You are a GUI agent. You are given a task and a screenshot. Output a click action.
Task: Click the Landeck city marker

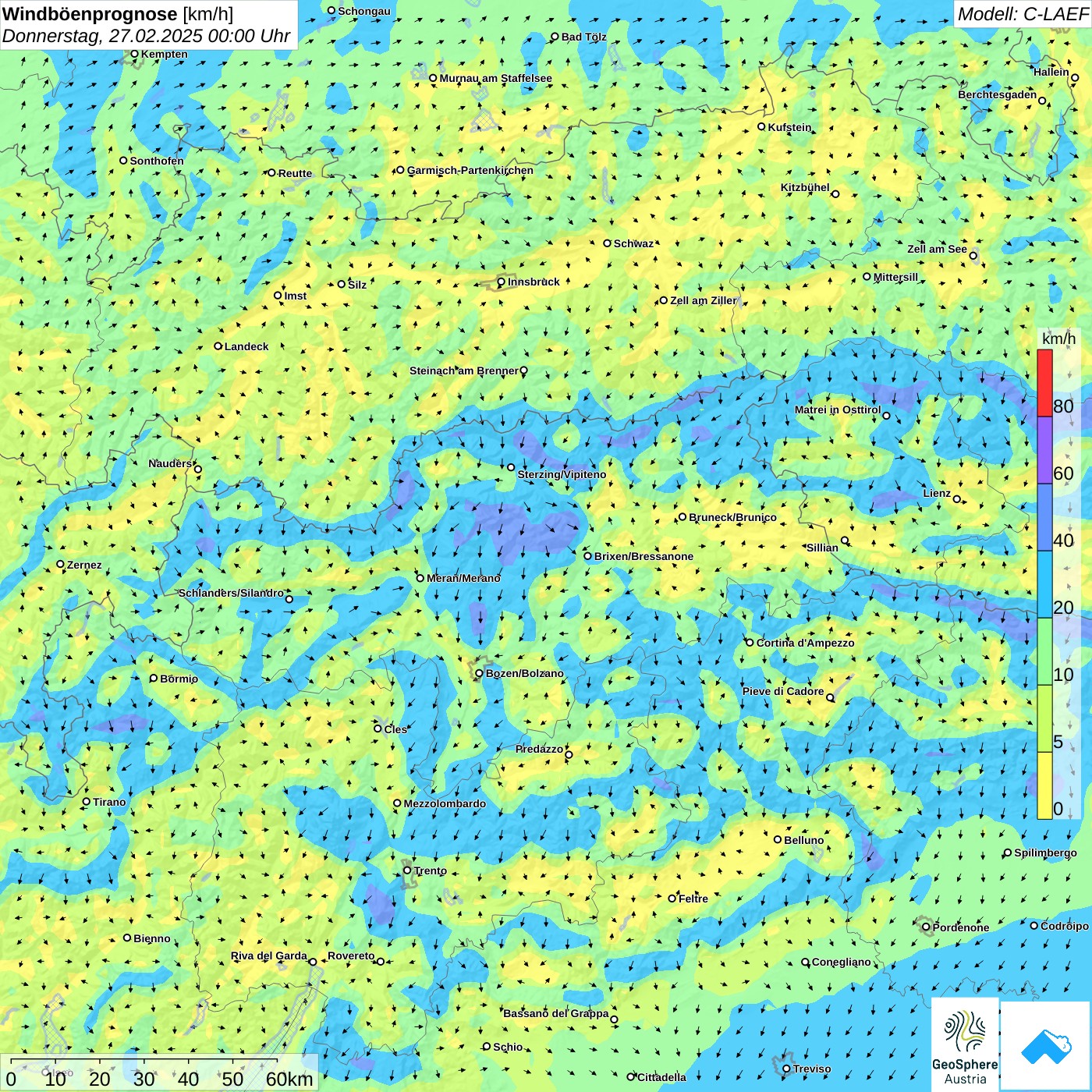[218, 346]
